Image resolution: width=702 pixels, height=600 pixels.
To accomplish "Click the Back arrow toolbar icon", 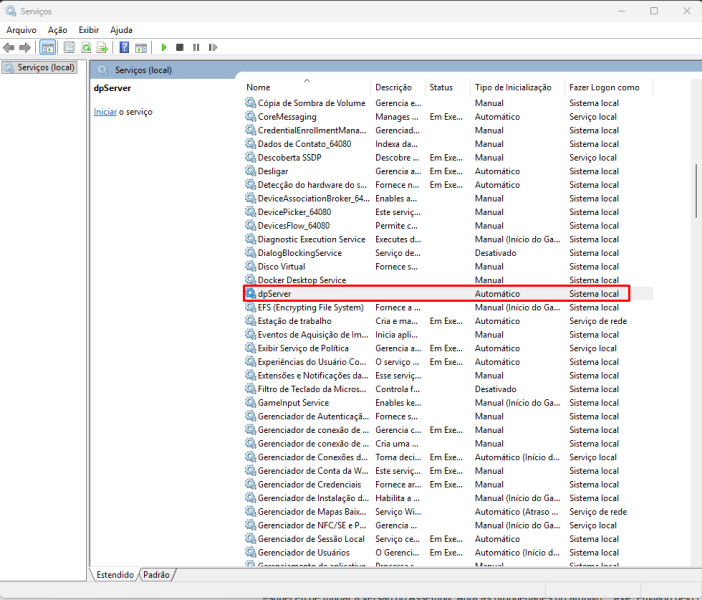I will point(9,47).
